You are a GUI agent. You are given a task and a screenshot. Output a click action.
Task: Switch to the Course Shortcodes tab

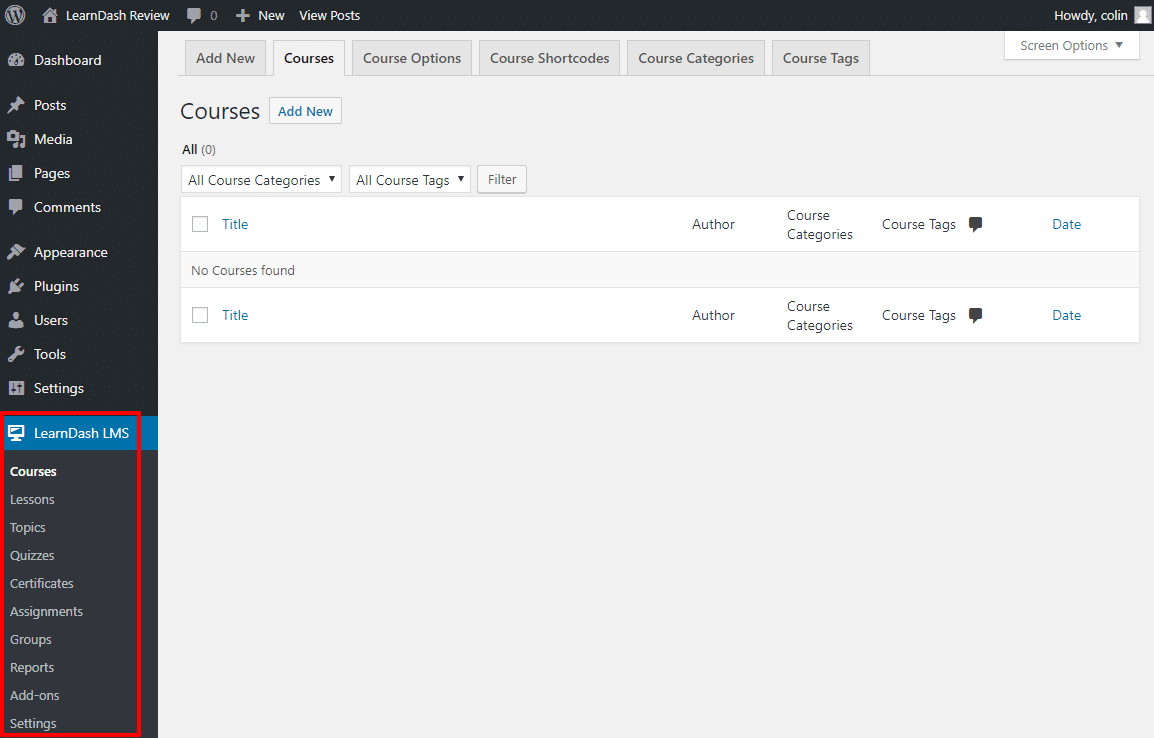[549, 58]
